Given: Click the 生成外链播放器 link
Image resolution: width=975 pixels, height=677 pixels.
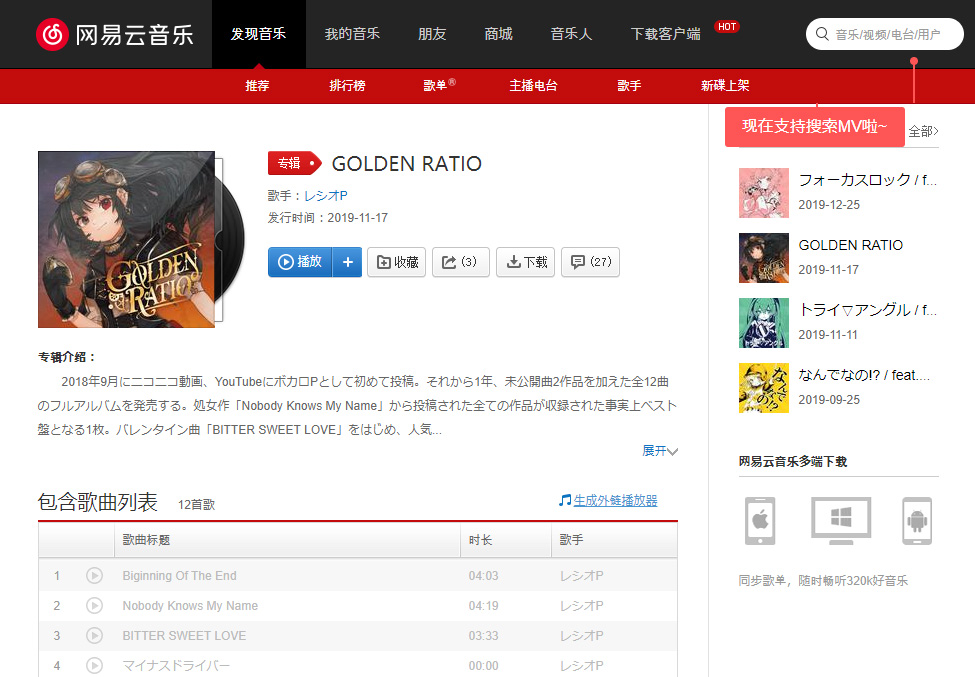Looking at the screenshot, I should (614, 500).
